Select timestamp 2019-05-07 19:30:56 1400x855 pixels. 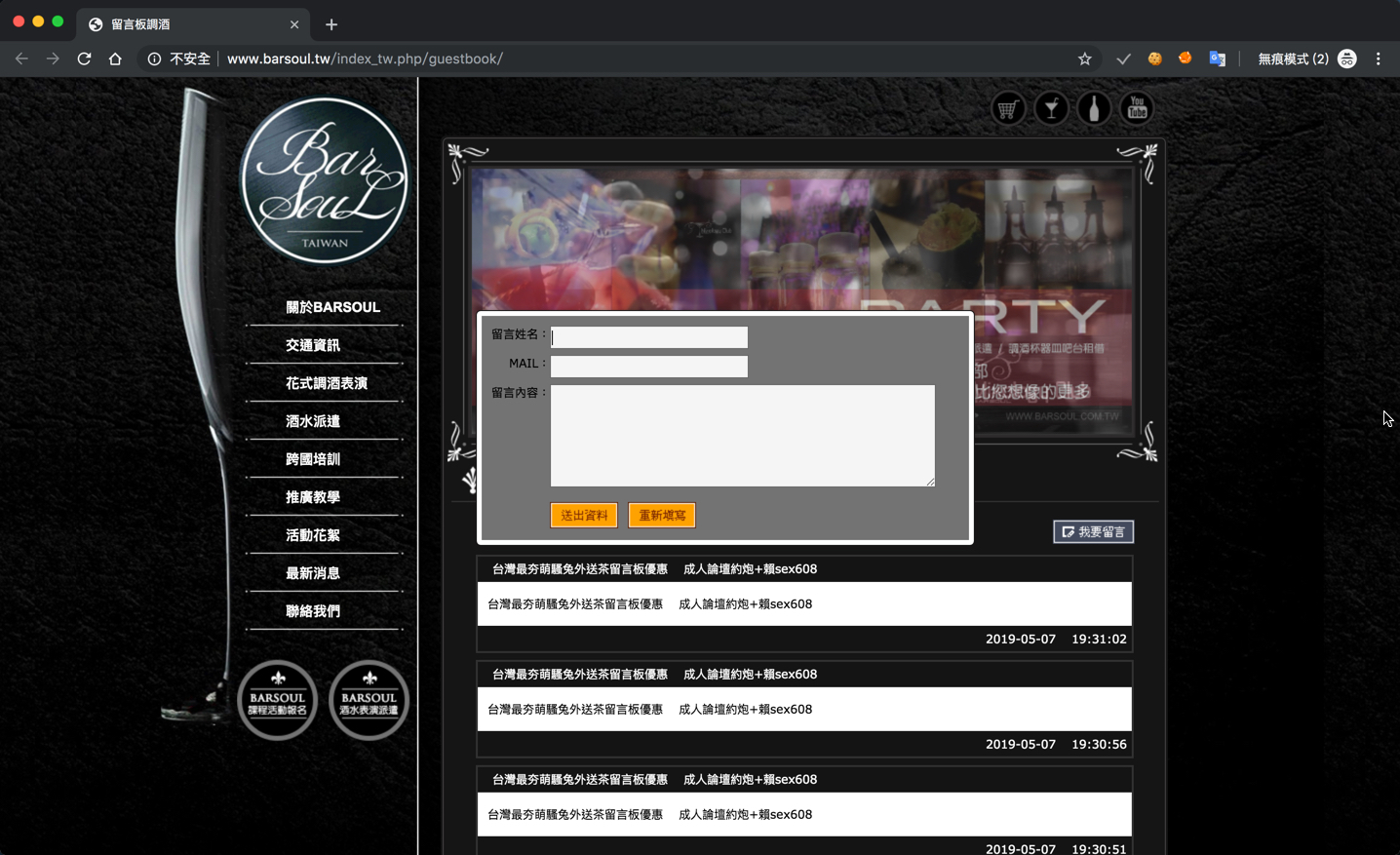click(1056, 745)
